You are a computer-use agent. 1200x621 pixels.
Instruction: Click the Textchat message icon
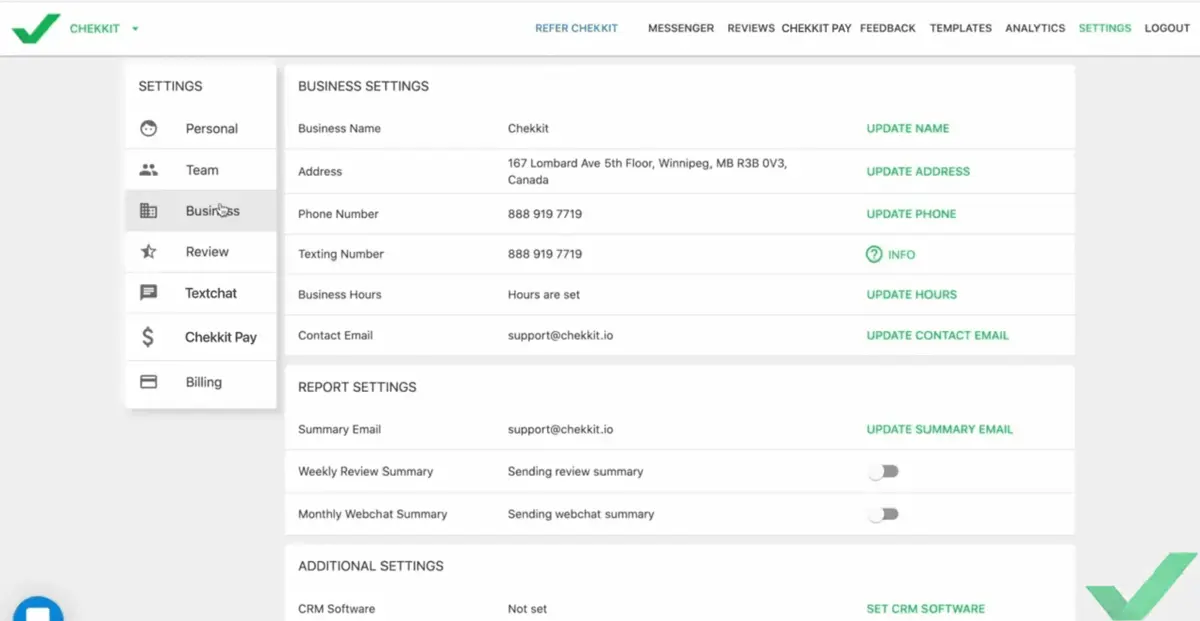point(148,293)
